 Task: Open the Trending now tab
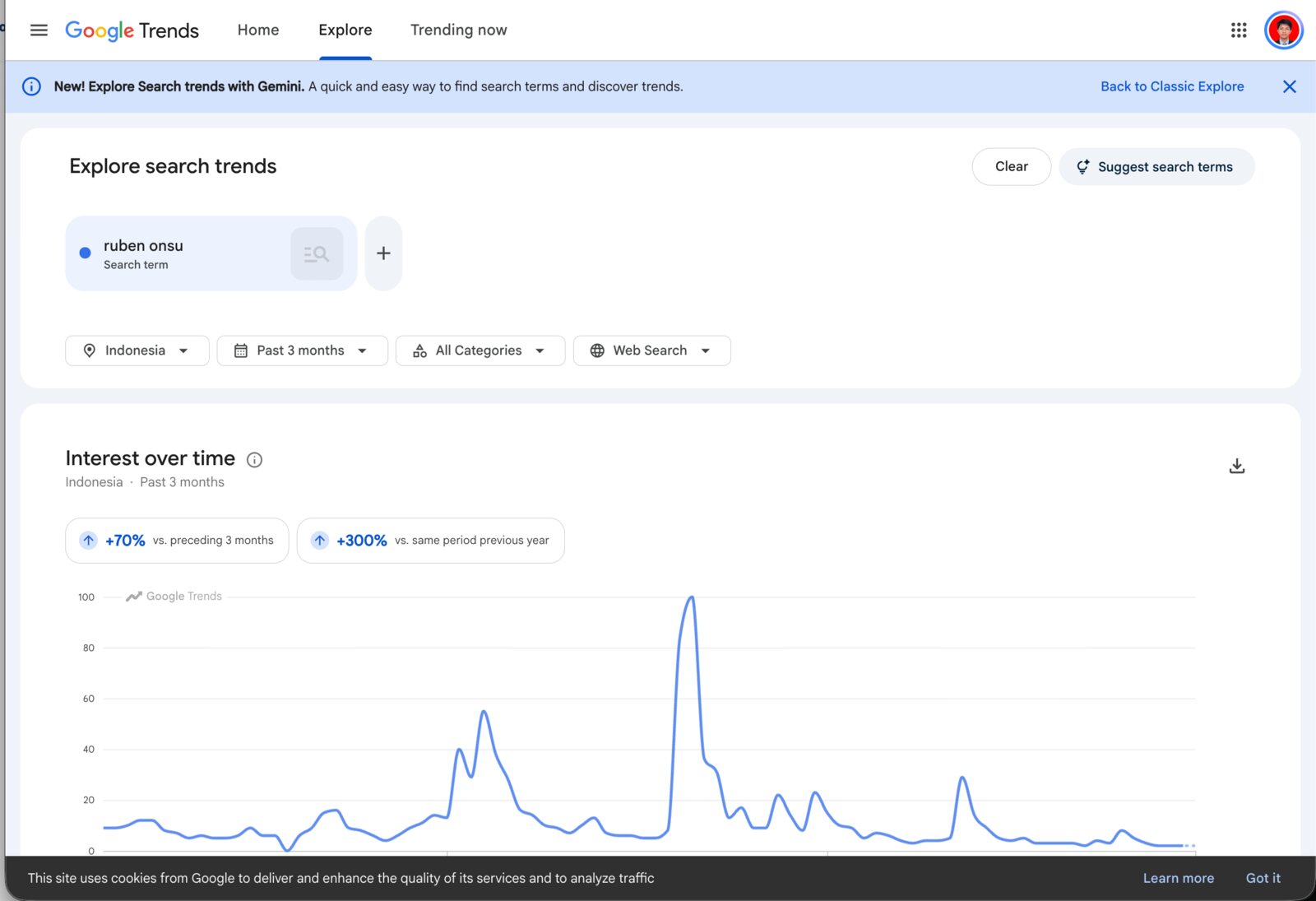tap(459, 30)
